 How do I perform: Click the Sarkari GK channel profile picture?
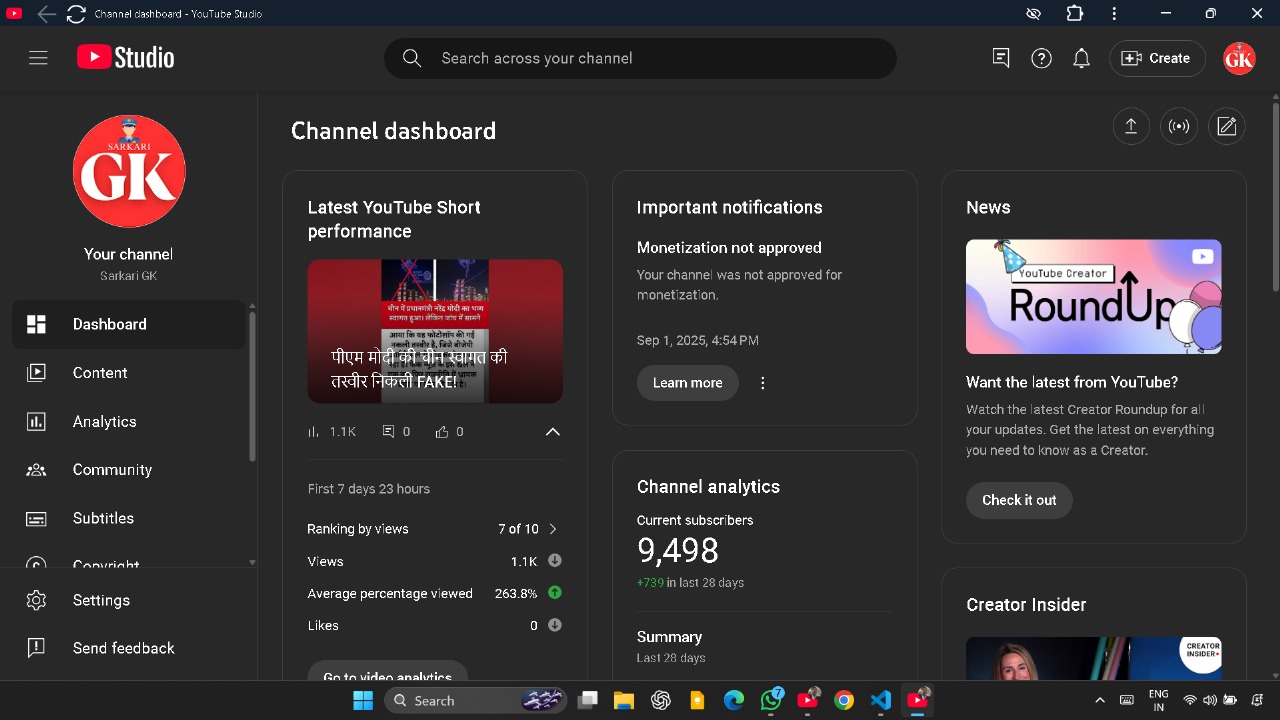coord(129,171)
